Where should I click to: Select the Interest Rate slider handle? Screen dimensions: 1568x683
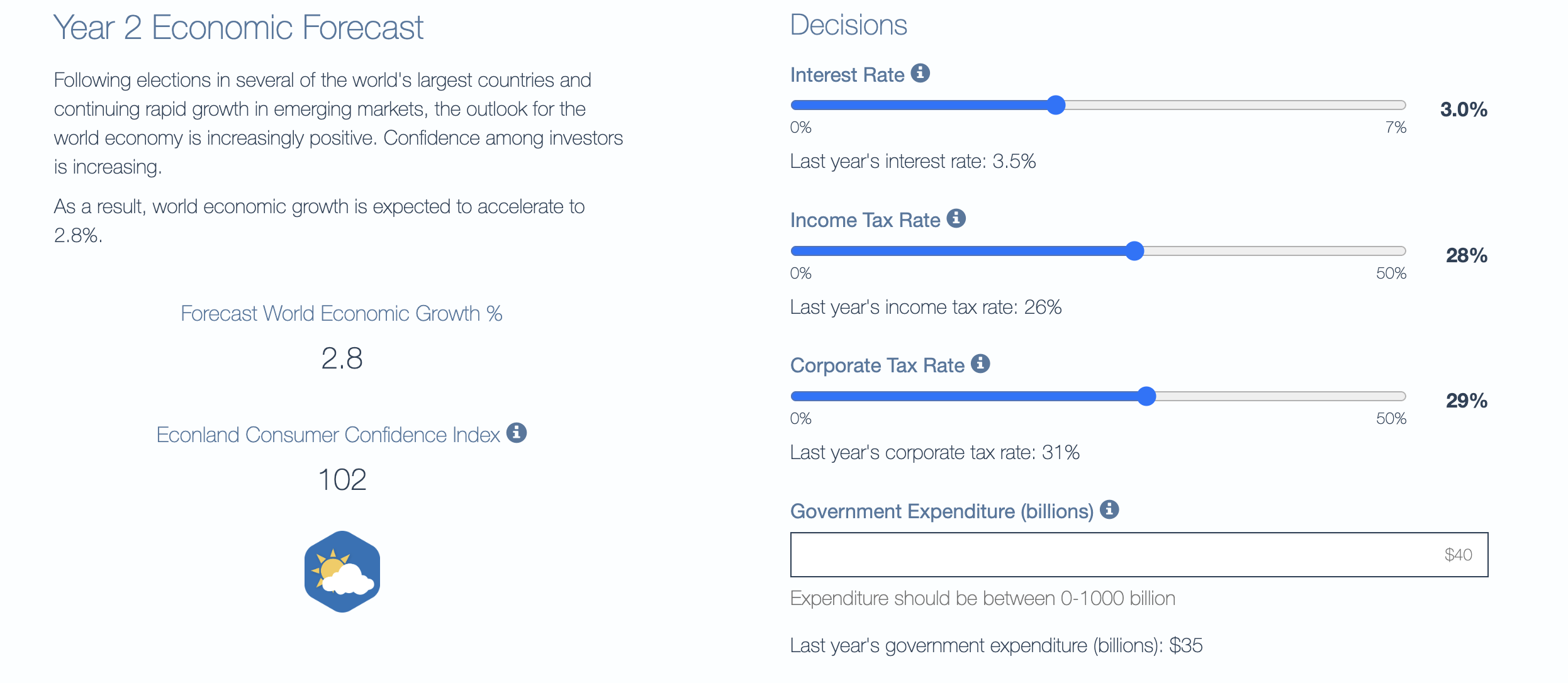1055,105
